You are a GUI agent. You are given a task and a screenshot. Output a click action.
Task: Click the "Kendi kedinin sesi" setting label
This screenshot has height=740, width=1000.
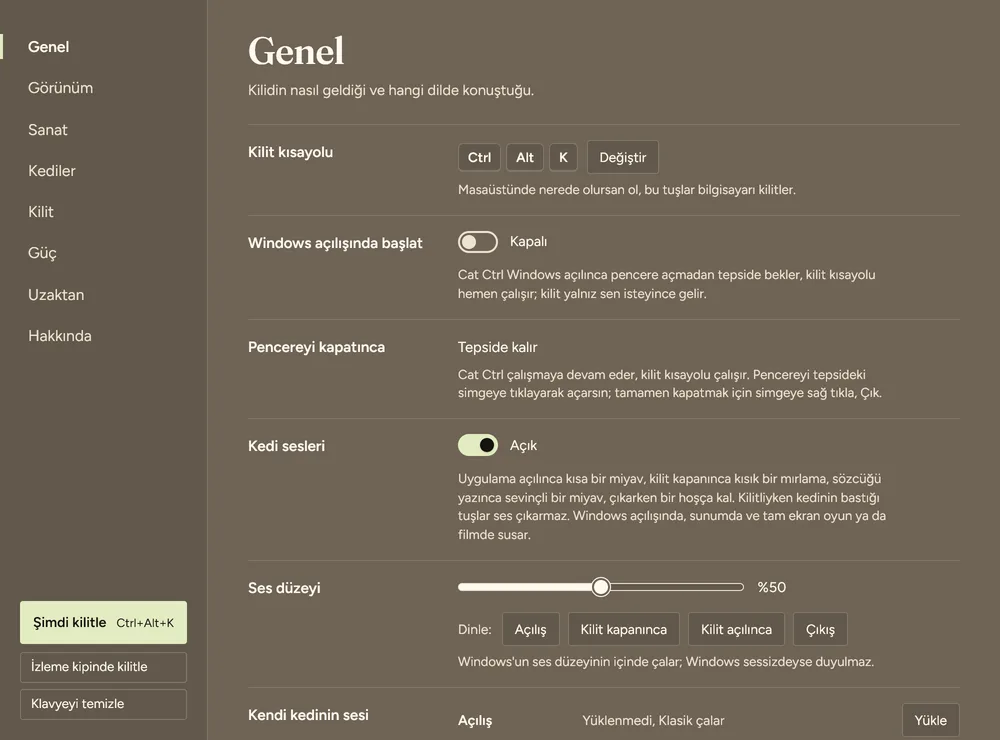tap(308, 715)
